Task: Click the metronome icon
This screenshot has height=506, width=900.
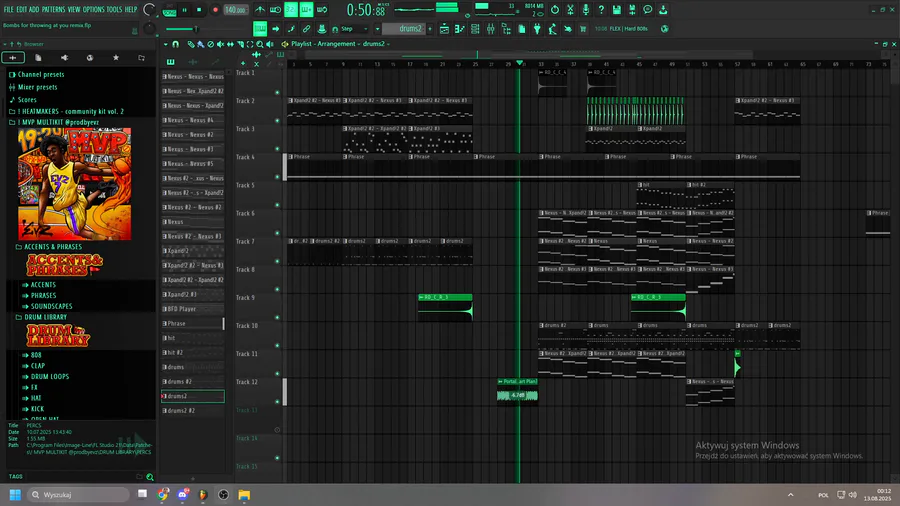Action: point(260,10)
